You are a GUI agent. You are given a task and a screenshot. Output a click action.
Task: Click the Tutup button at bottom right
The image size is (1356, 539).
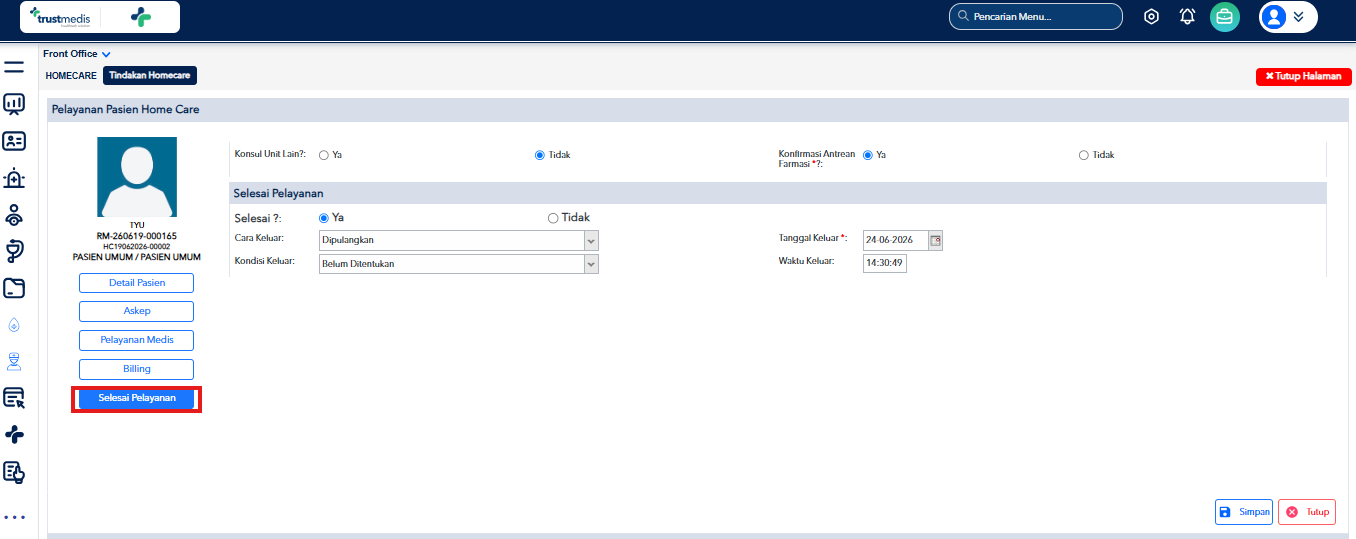click(1307, 512)
